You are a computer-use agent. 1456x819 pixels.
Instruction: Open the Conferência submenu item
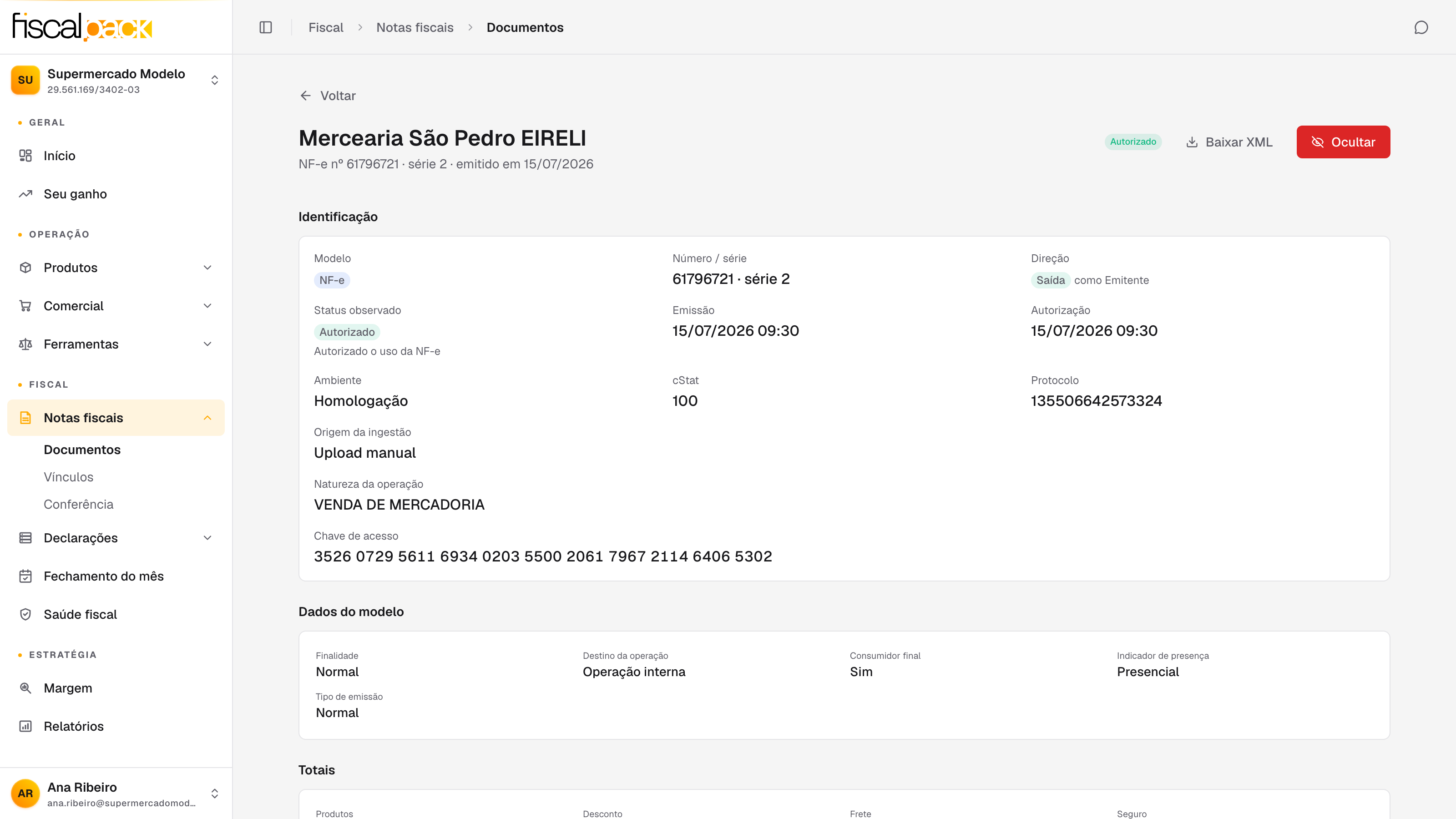pyautogui.click(x=79, y=504)
